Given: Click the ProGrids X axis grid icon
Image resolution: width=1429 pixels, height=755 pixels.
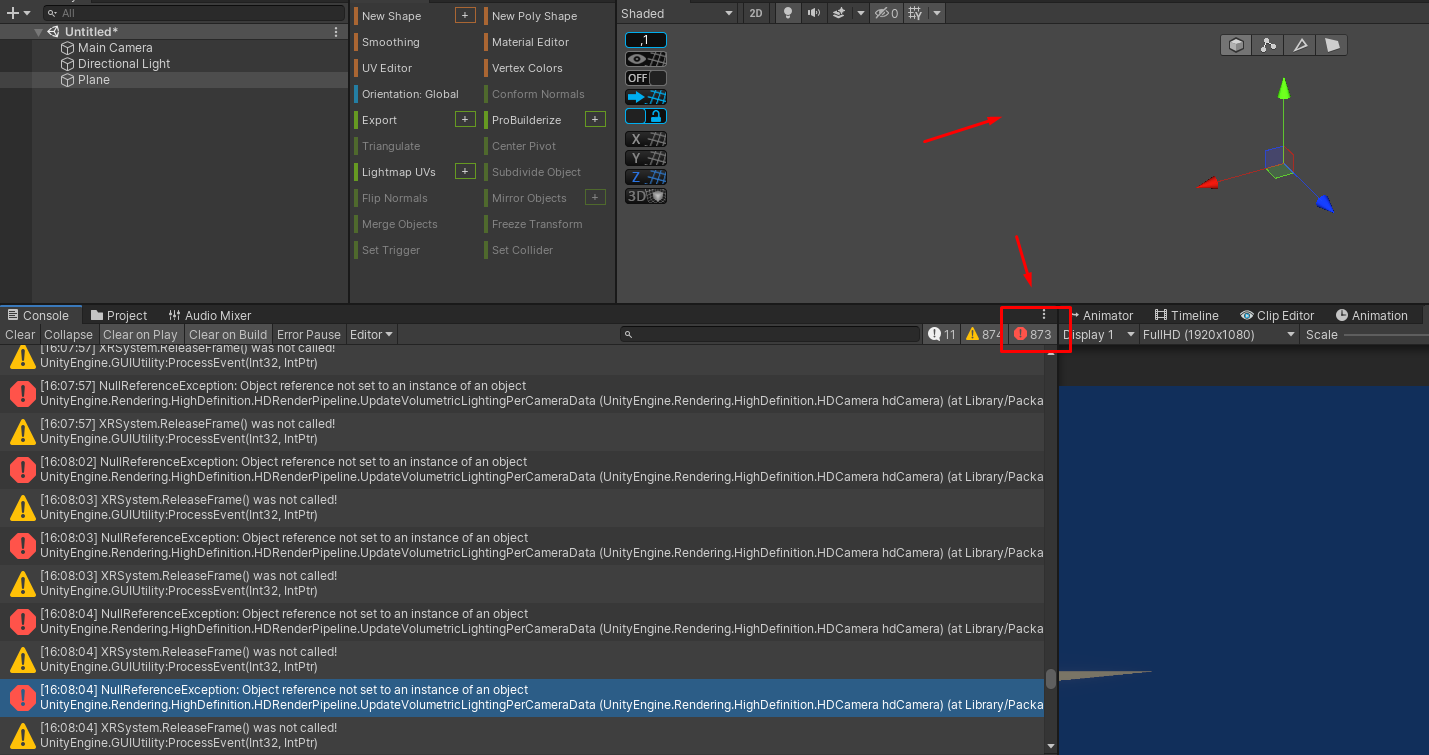Looking at the screenshot, I should click(x=646, y=139).
